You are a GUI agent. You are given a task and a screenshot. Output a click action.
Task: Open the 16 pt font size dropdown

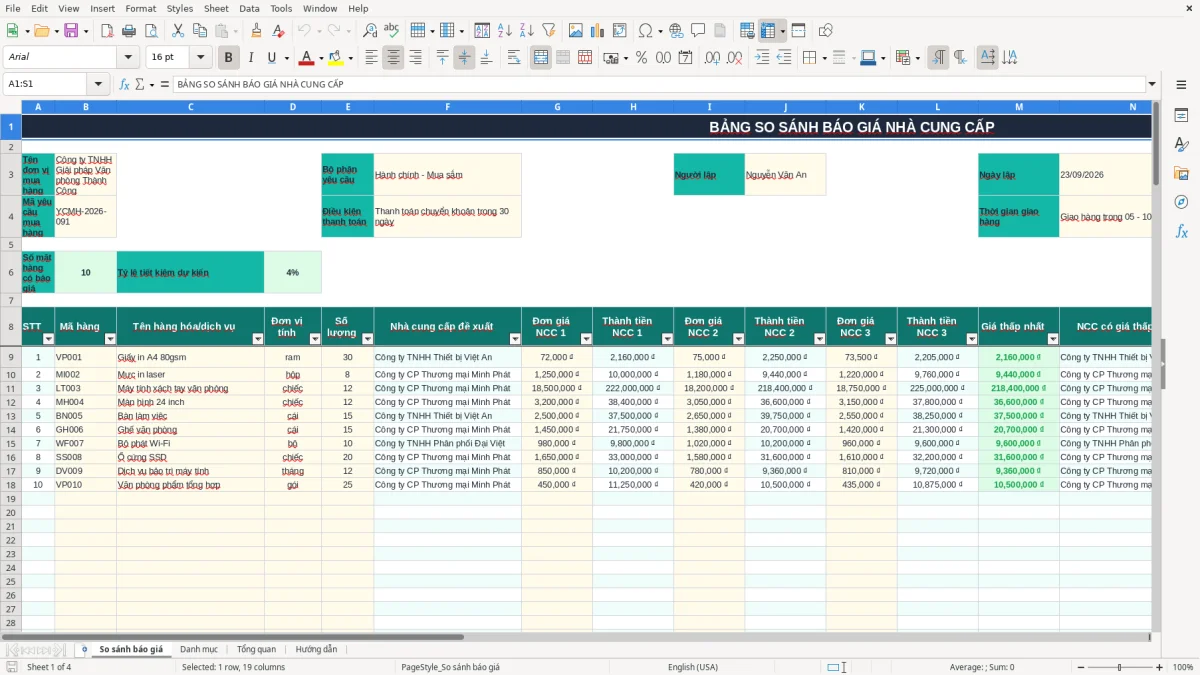pos(201,58)
